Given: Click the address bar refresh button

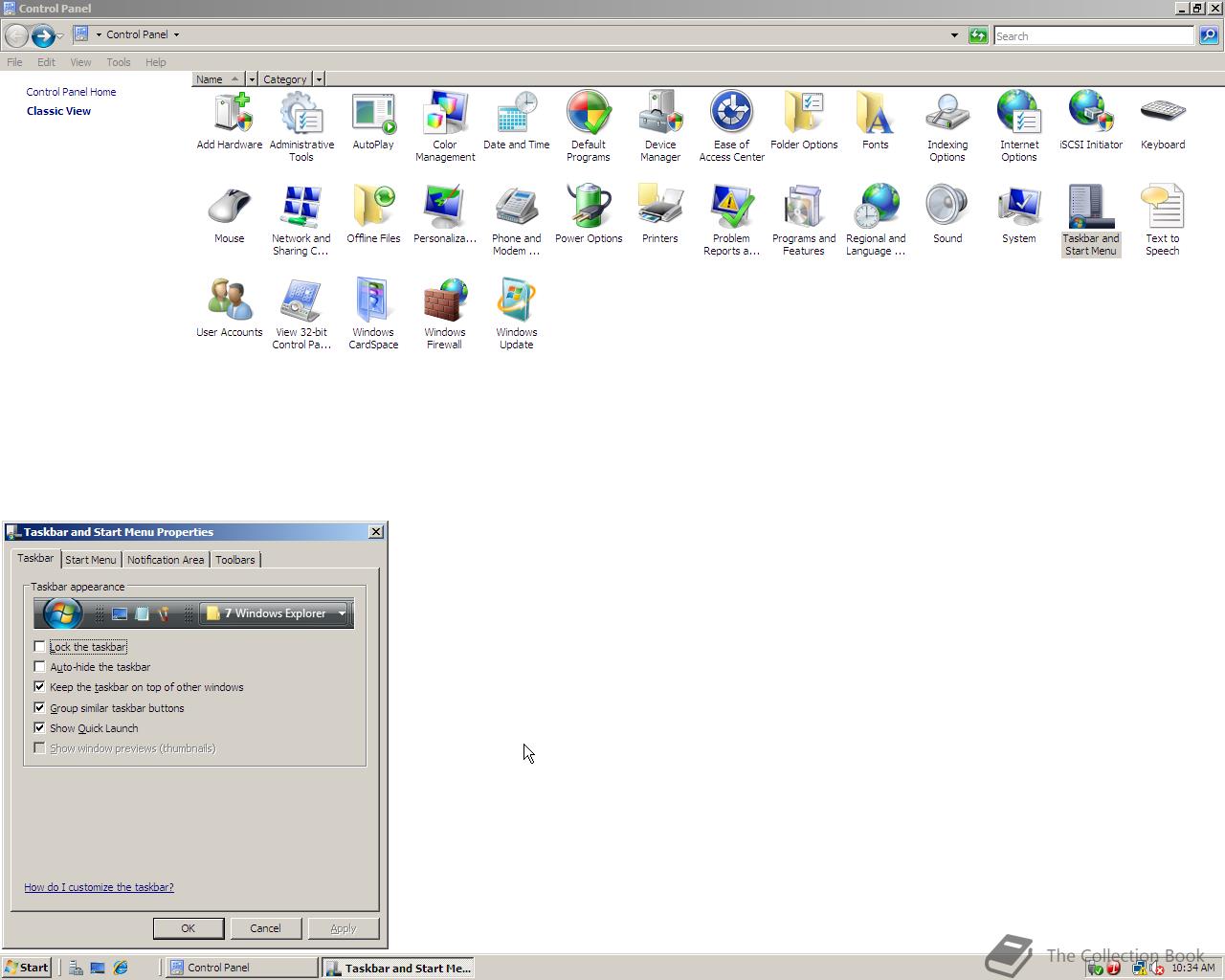Looking at the screenshot, I should click(978, 35).
